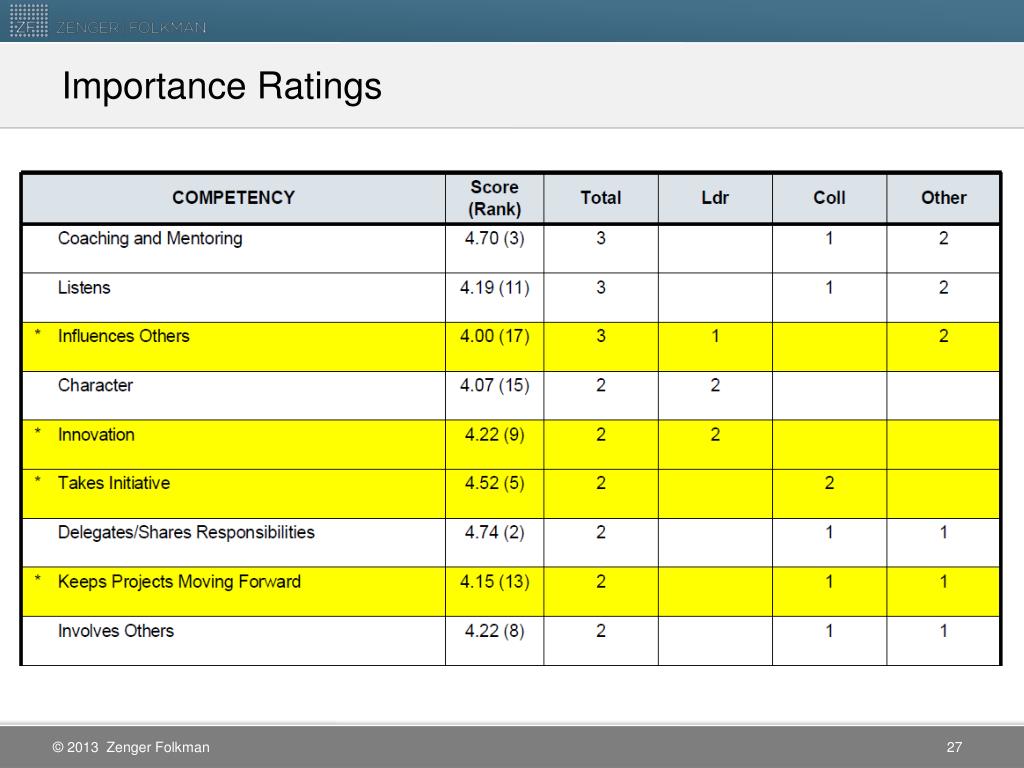The width and height of the screenshot is (1024, 768).
Task: Click the score "4.07 (15)"
Action: (494, 385)
